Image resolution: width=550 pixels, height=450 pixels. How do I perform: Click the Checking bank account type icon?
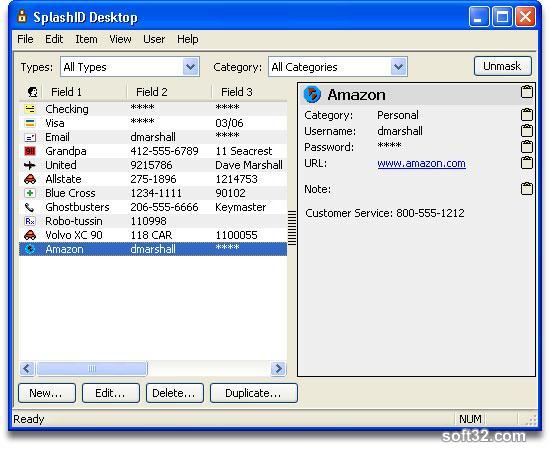tap(30, 109)
